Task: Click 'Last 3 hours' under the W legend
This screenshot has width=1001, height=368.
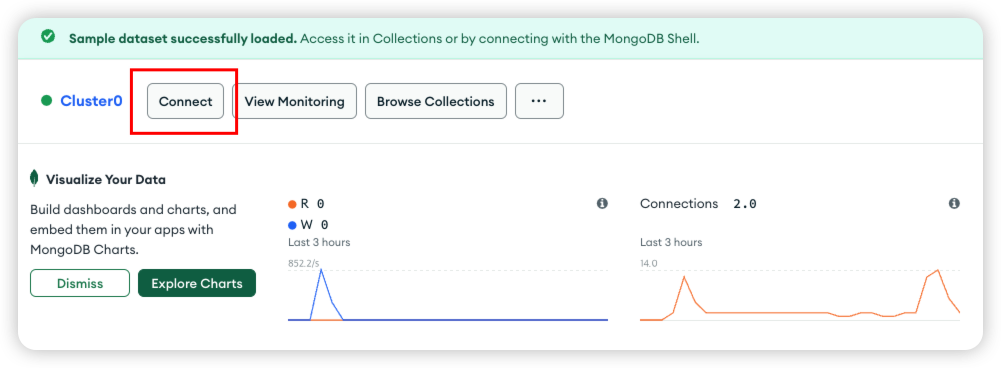Action: pos(319,242)
